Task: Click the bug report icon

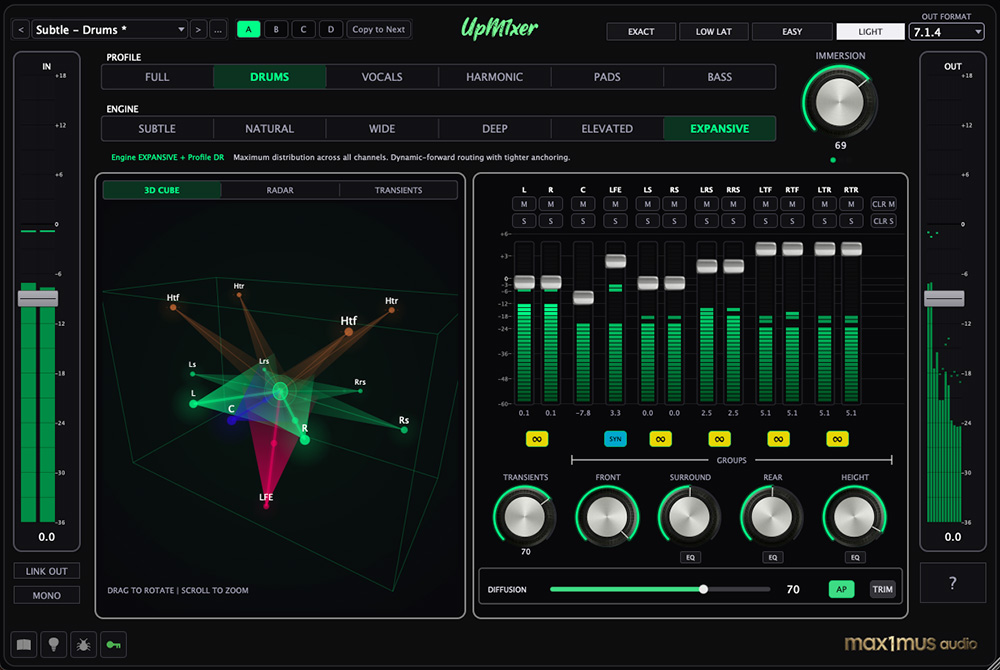Action: coord(85,645)
